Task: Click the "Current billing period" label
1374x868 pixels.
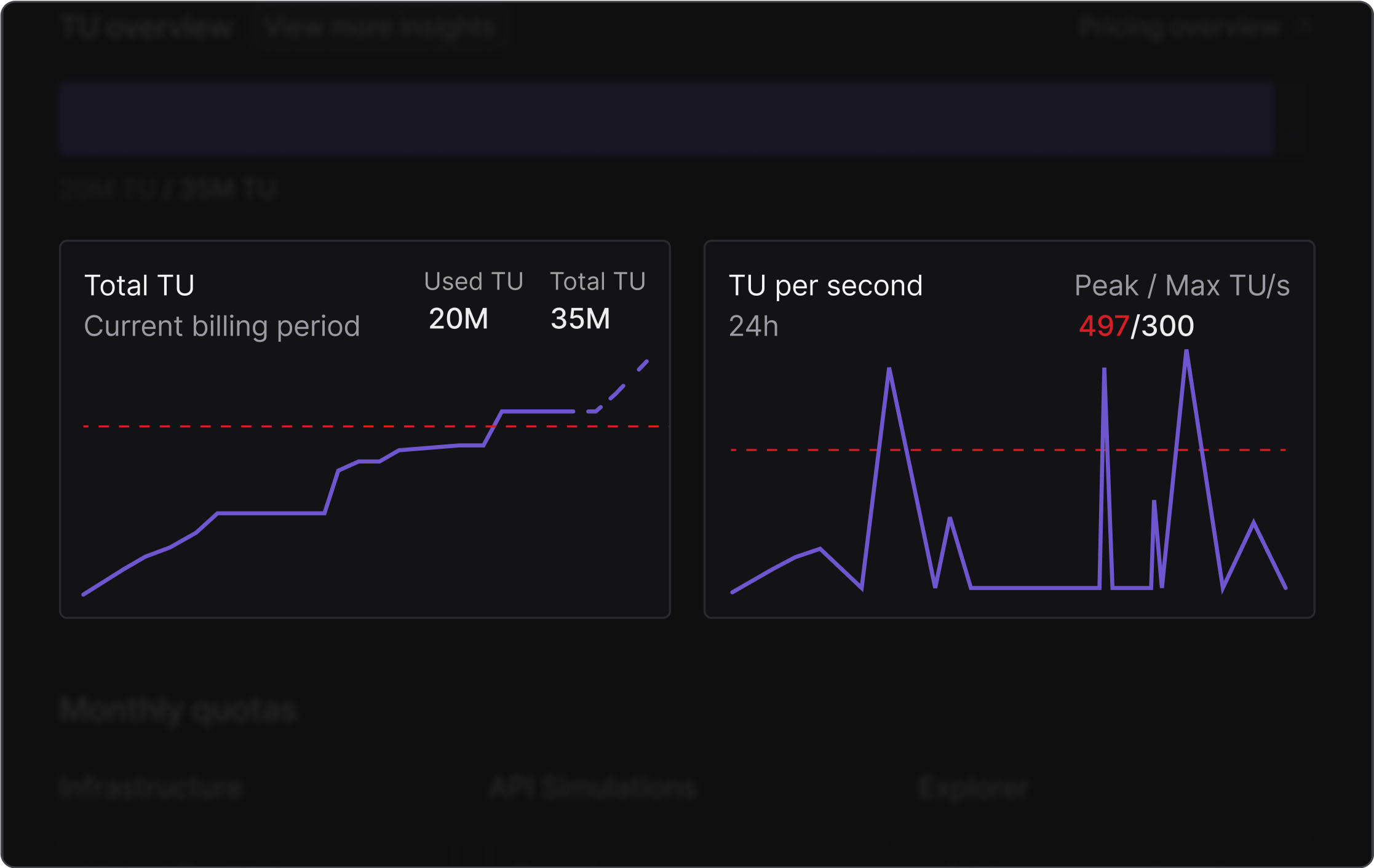Action: tap(223, 326)
